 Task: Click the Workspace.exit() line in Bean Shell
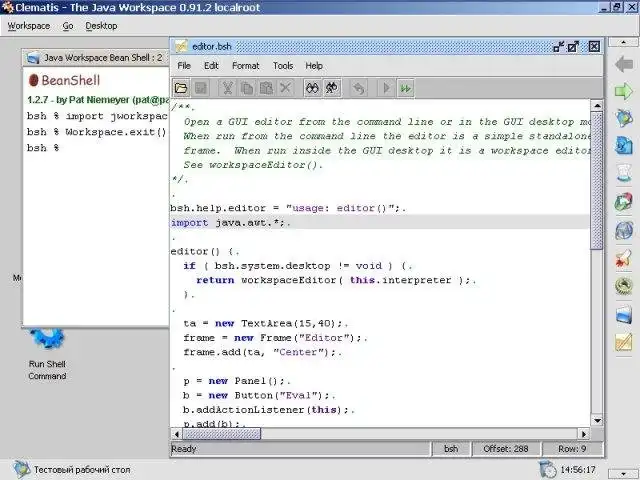click(97, 132)
